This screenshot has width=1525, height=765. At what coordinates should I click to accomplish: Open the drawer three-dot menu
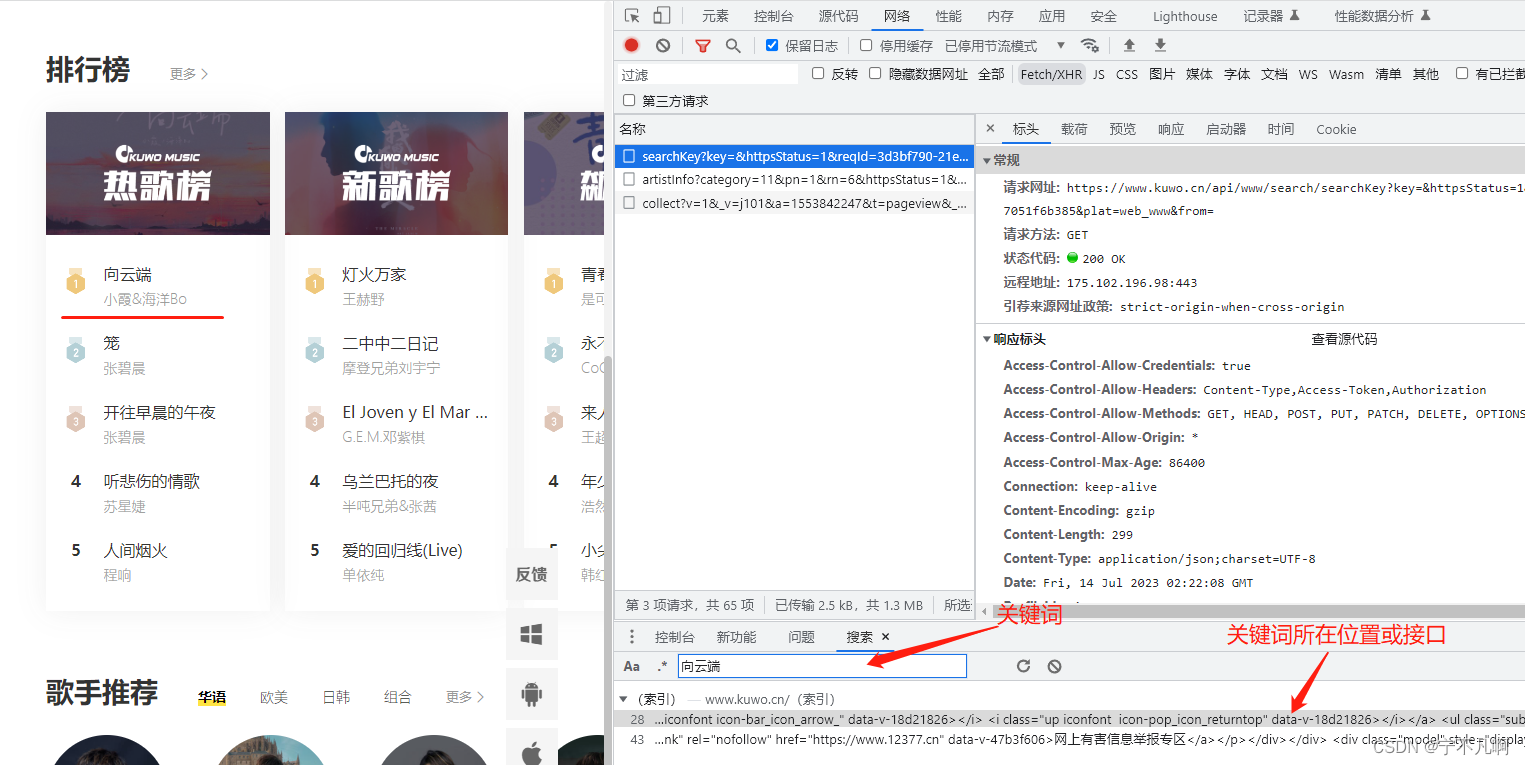[631, 637]
